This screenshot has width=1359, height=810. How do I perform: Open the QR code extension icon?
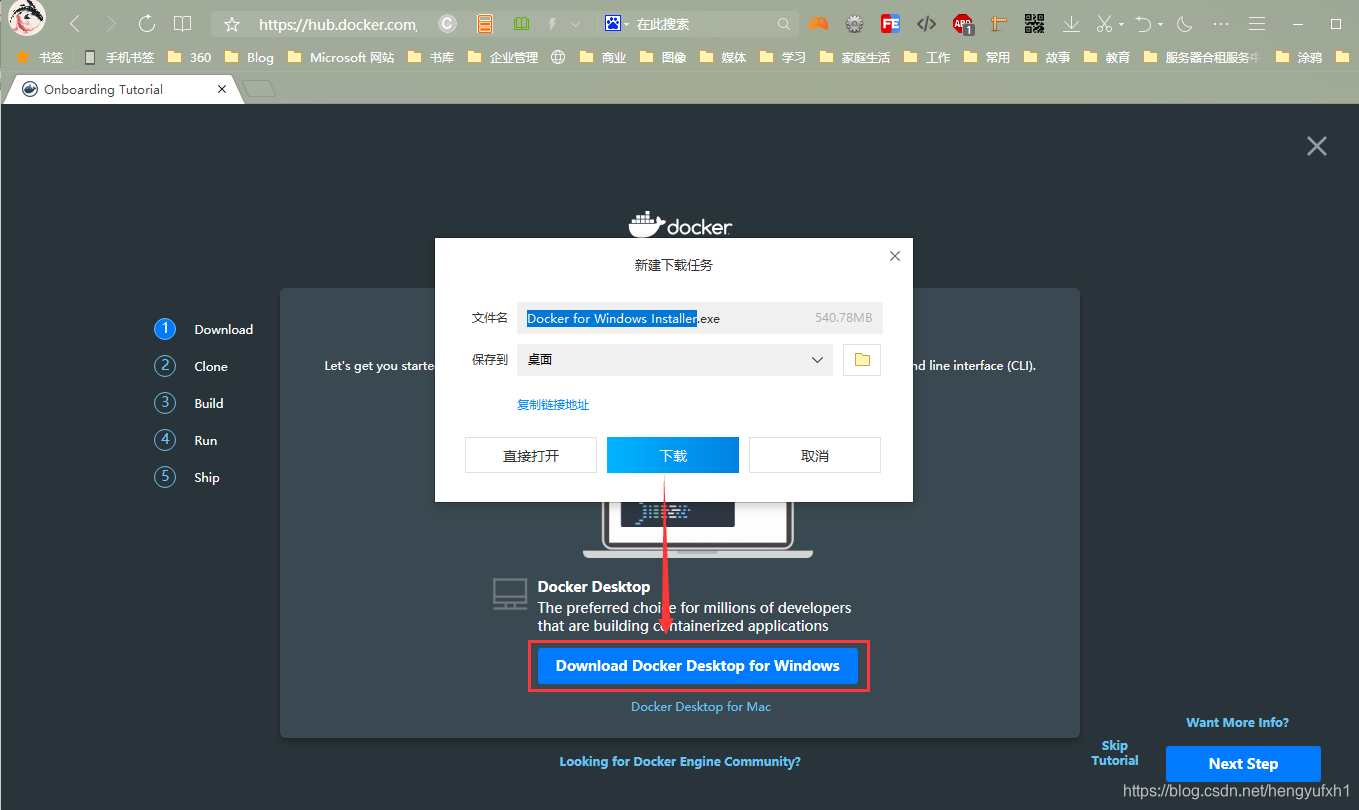pos(1034,24)
